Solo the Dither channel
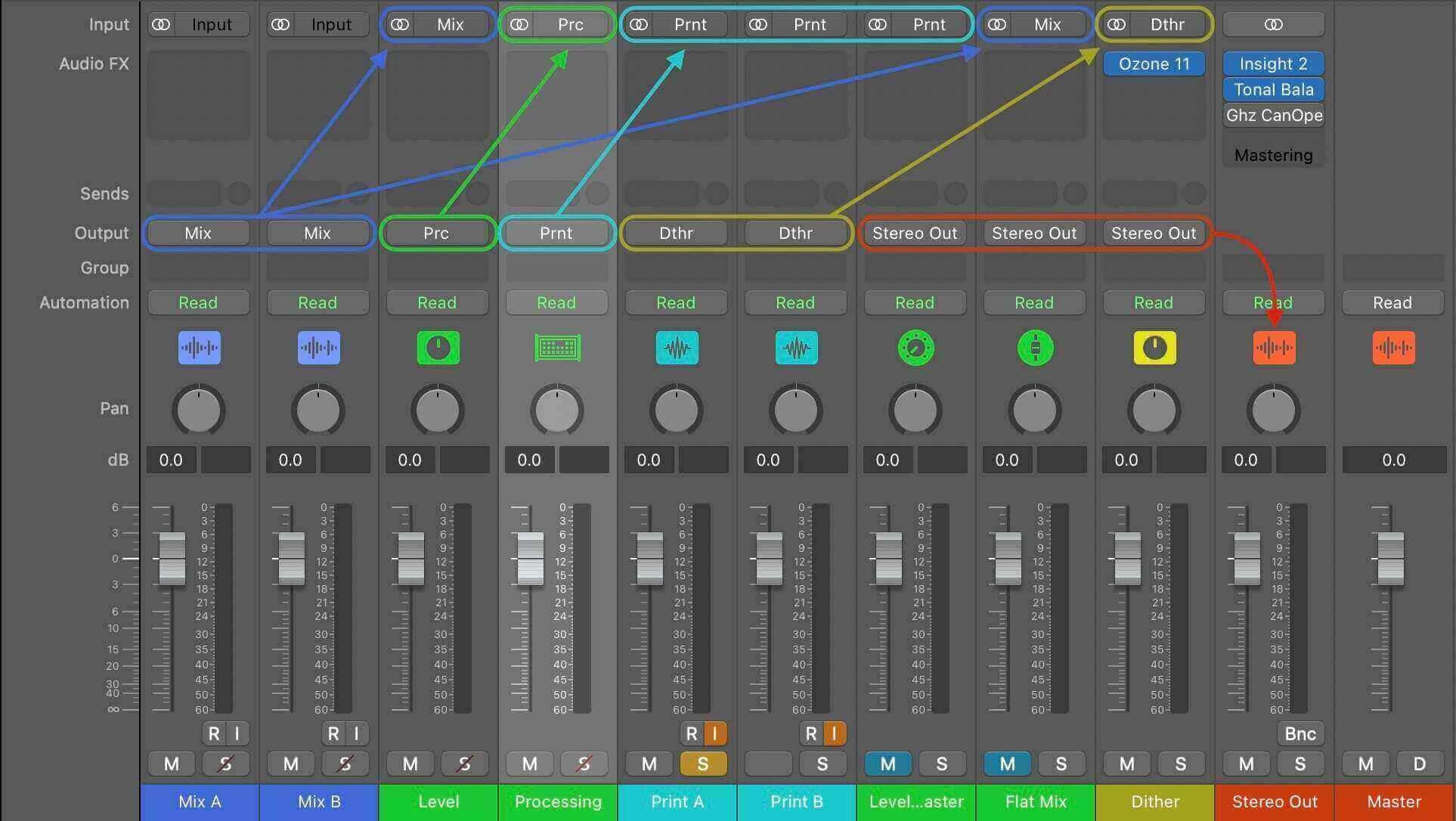The image size is (1456, 821). point(1181,764)
